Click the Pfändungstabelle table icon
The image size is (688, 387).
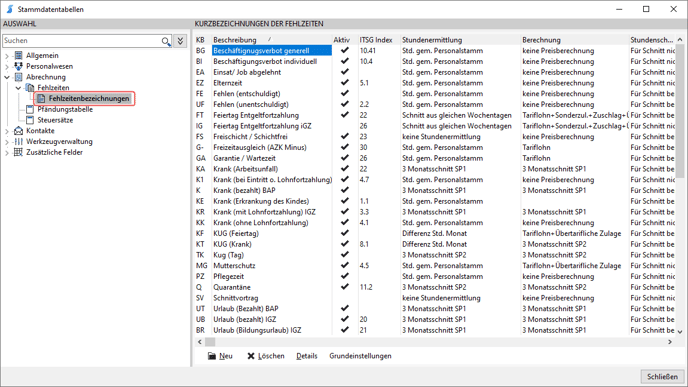30,109
